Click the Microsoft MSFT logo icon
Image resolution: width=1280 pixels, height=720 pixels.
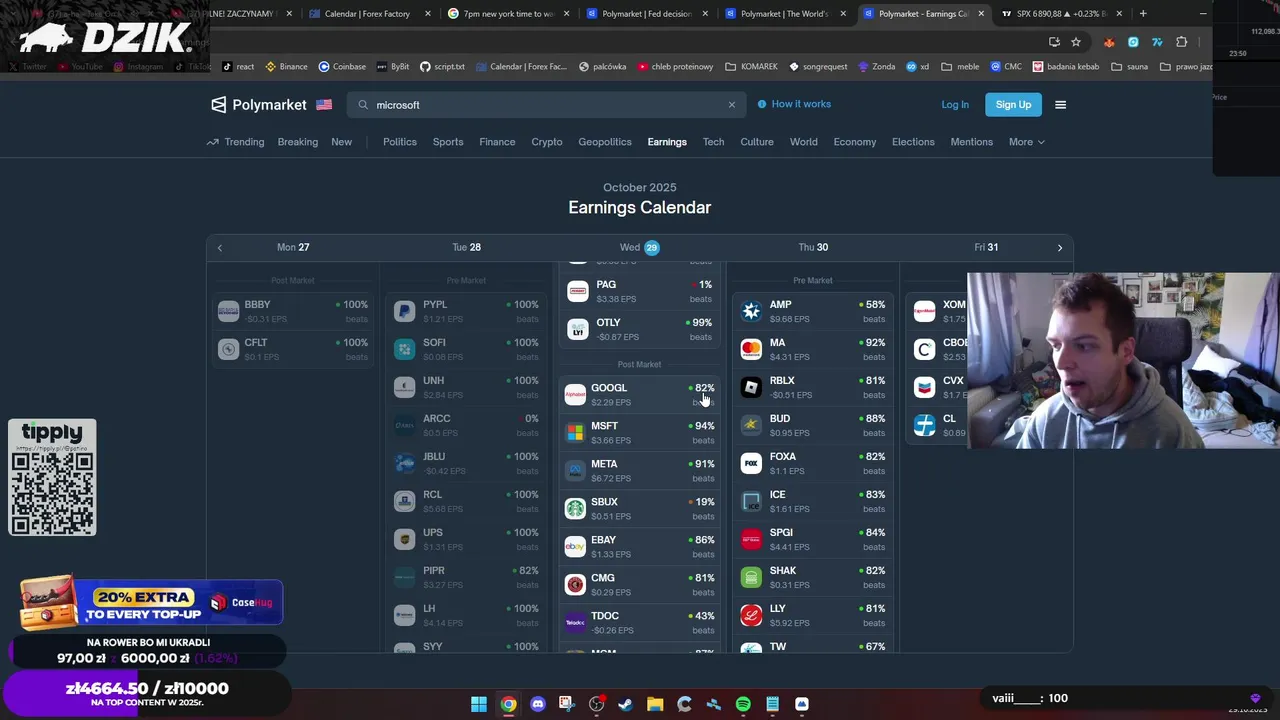pos(575,432)
